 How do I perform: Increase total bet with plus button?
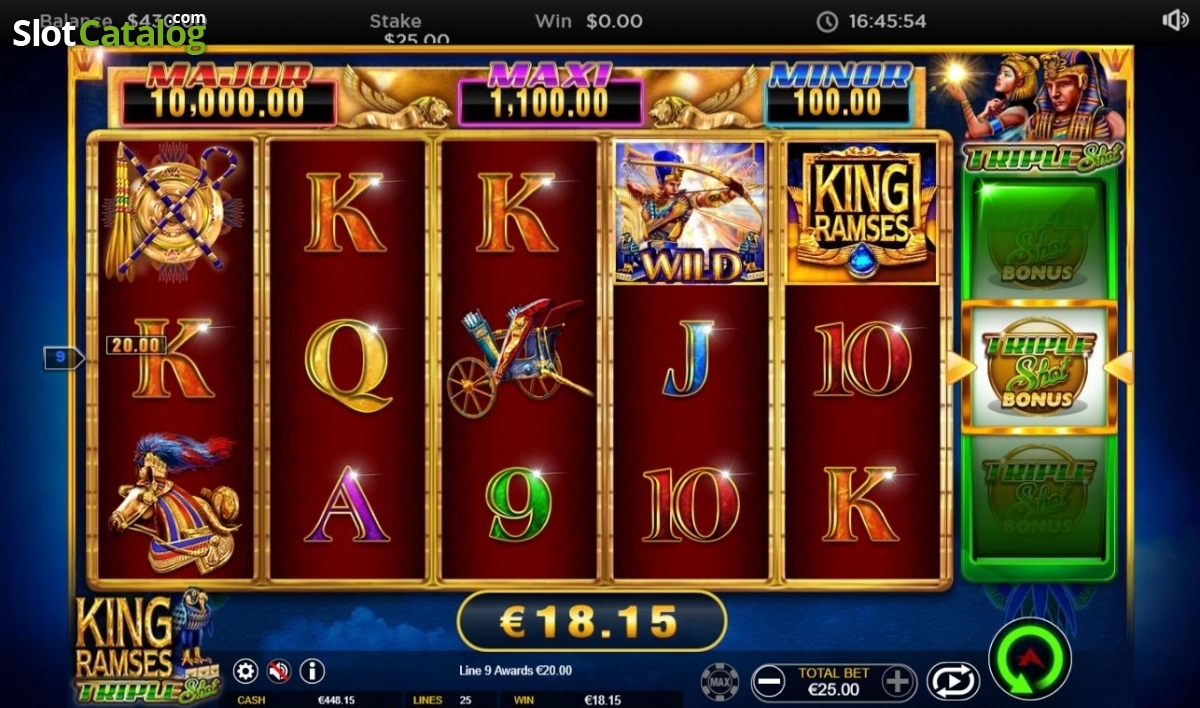click(899, 683)
